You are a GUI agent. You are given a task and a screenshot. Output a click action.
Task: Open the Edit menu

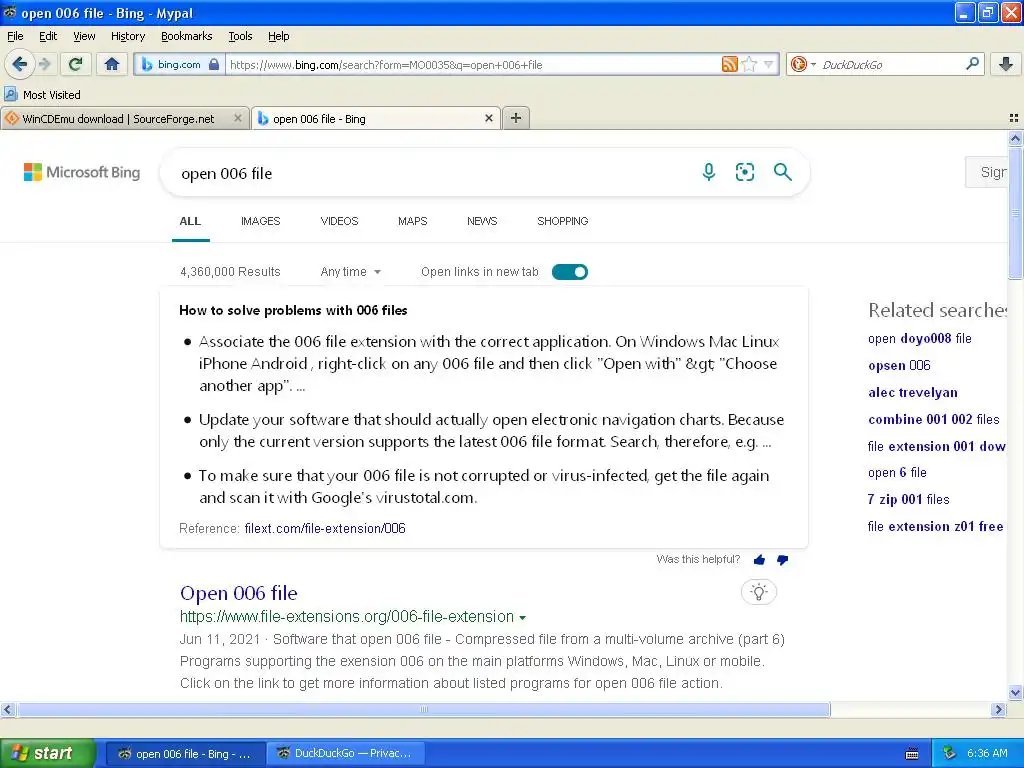pos(48,36)
